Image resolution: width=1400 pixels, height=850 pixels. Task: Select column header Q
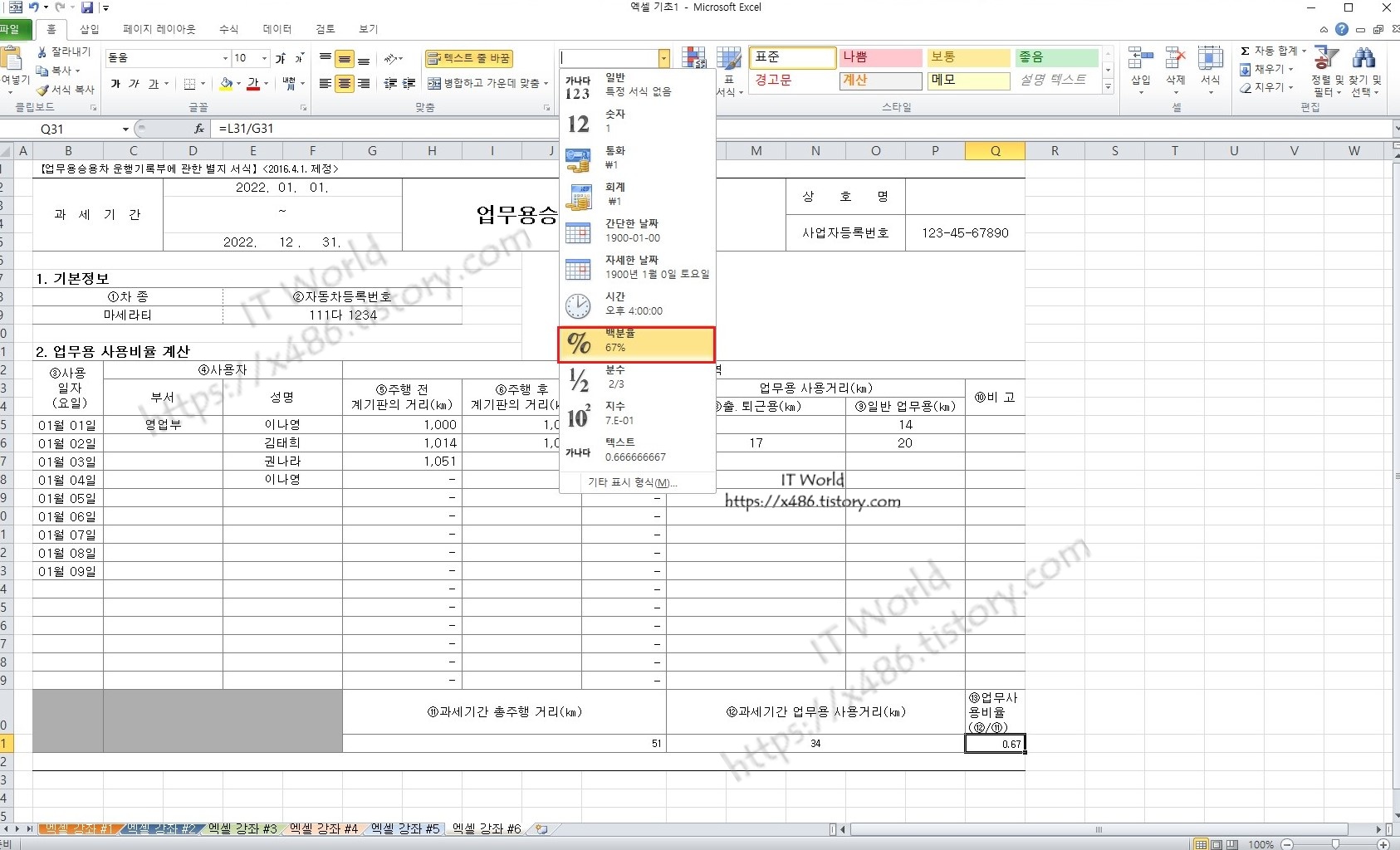[x=995, y=150]
